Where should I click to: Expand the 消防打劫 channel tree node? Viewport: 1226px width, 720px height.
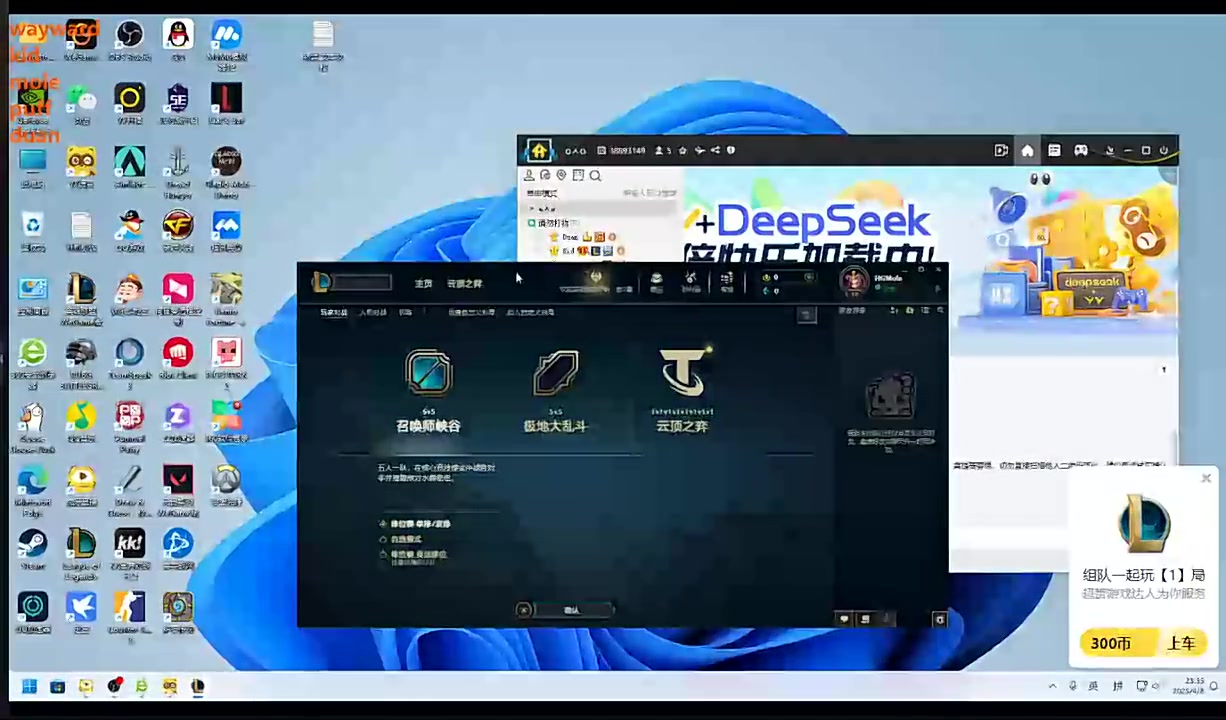pos(532,223)
